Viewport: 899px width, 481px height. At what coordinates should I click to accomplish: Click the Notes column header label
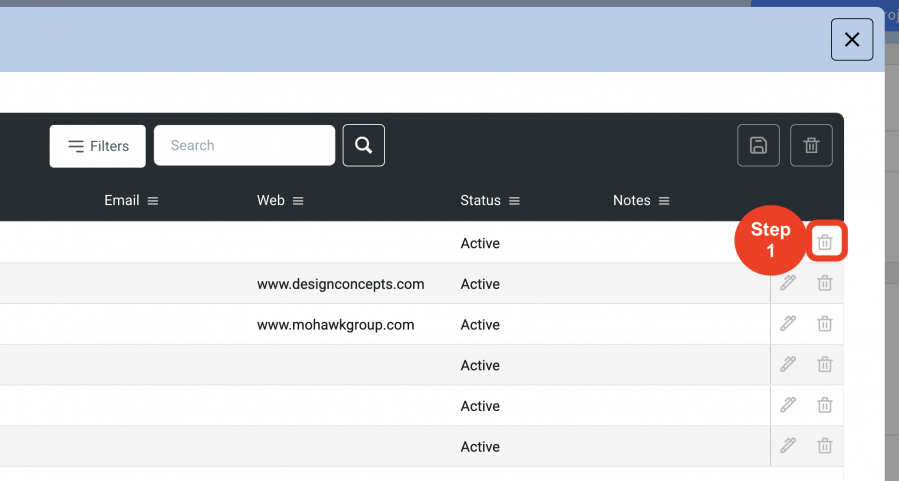[632, 201]
